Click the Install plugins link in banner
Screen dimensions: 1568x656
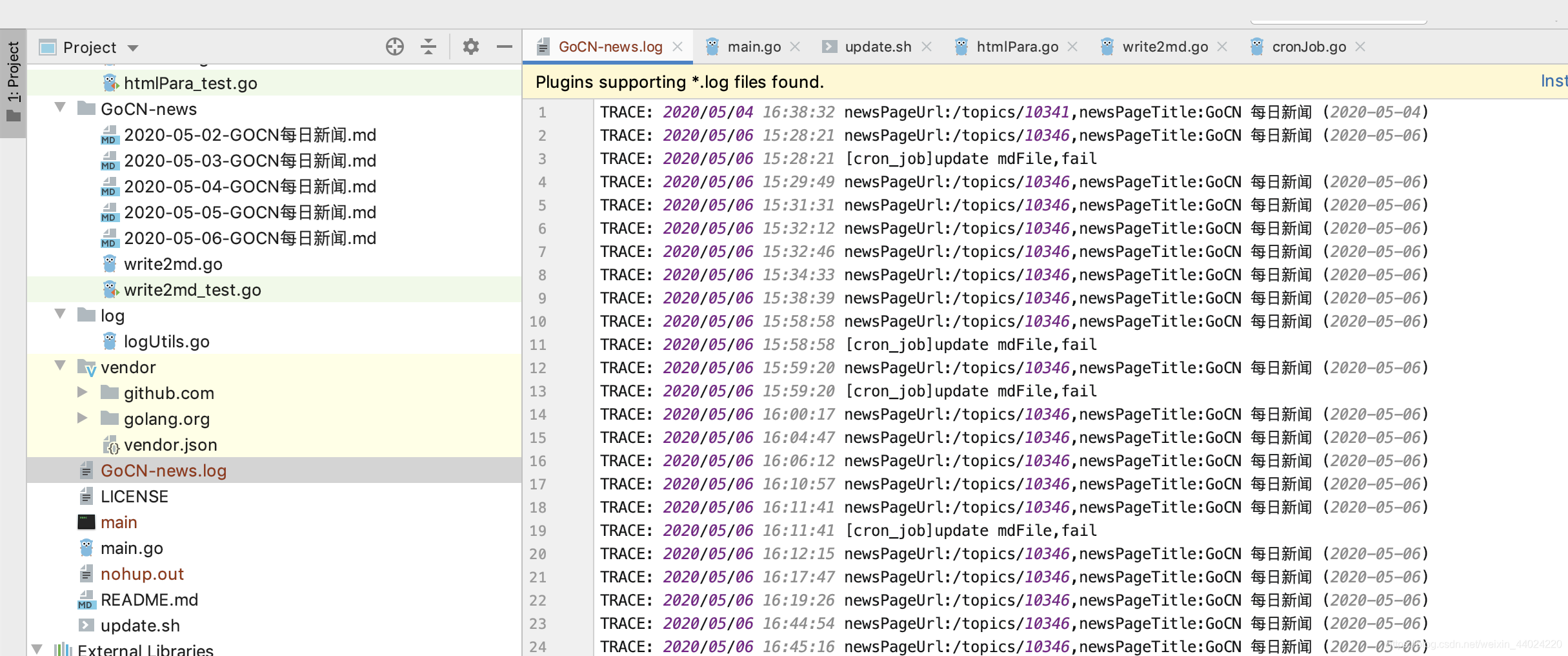coord(1554,81)
